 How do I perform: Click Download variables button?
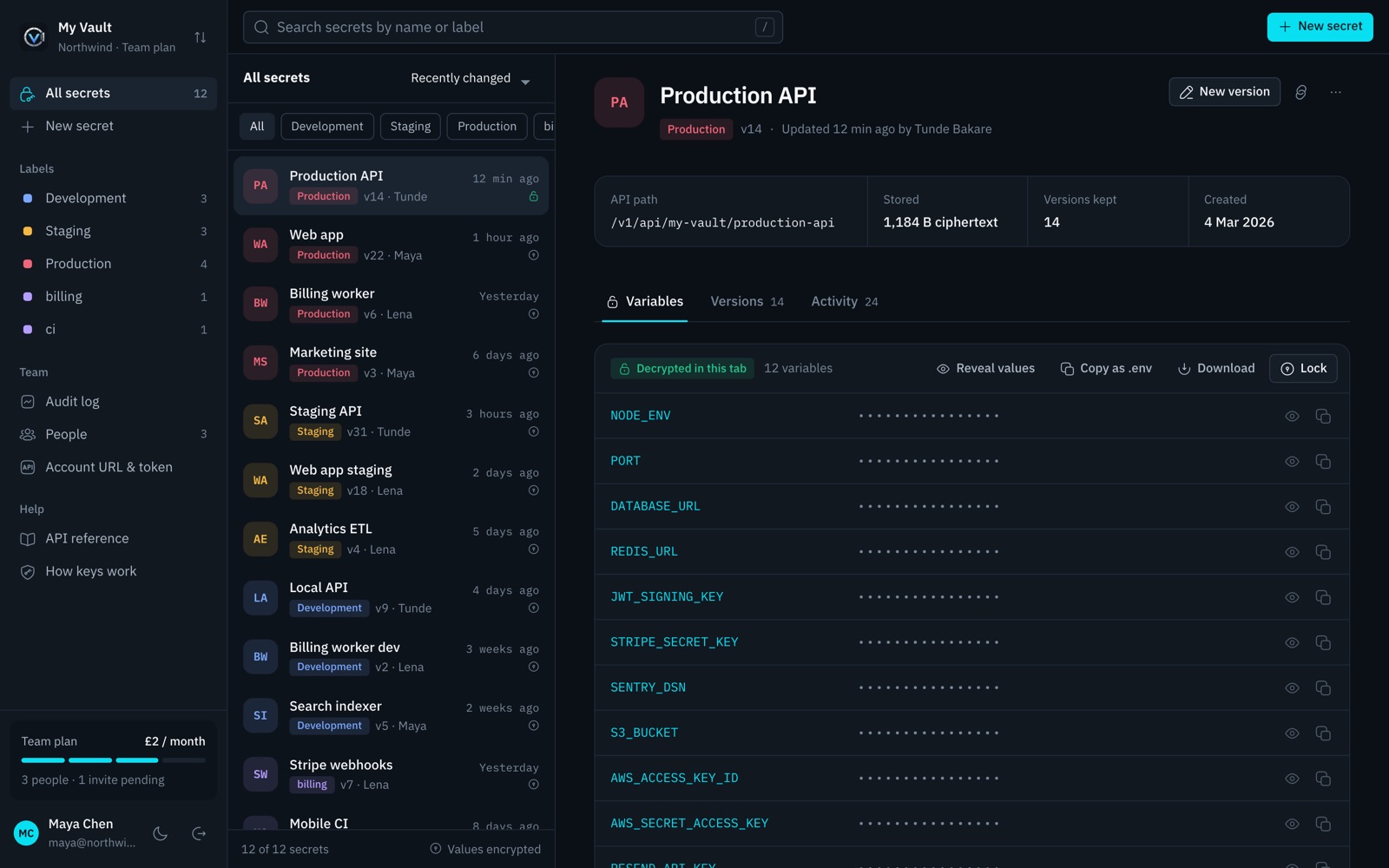[1216, 368]
